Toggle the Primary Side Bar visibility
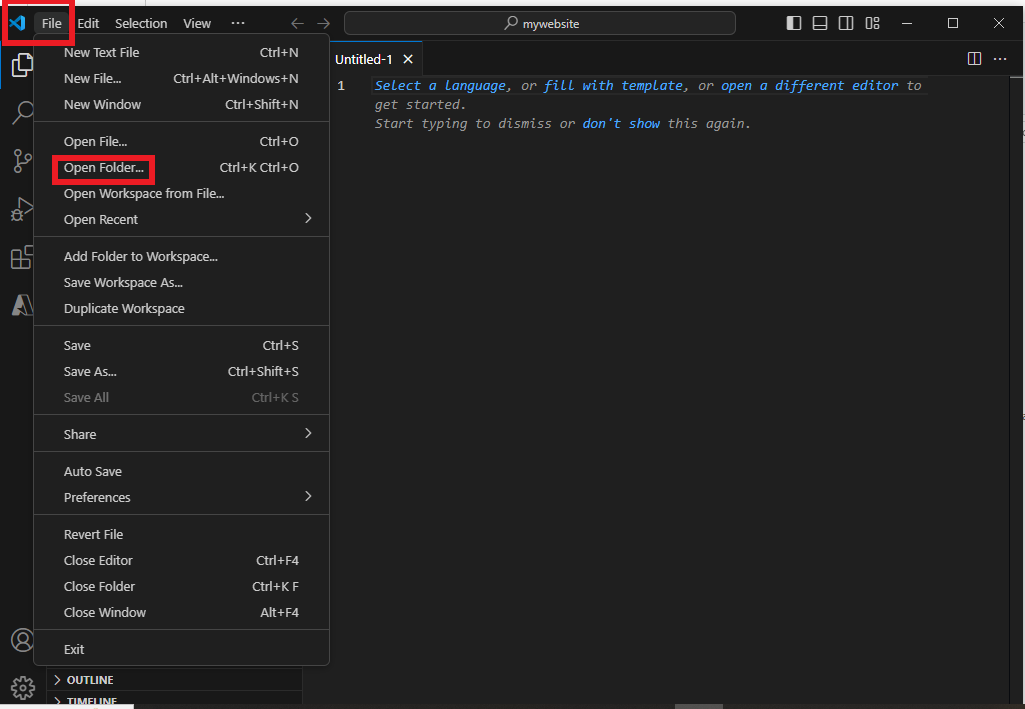The width and height of the screenshot is (1025, 709). [x=794, y=23]
